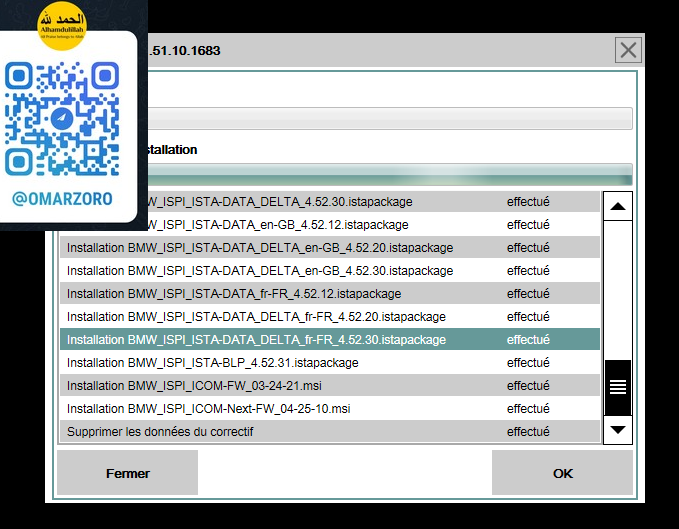Click the Alhamdulillah yellow avatar badge
This screenshot has width=679, height=529.
(x=62, y=26)
